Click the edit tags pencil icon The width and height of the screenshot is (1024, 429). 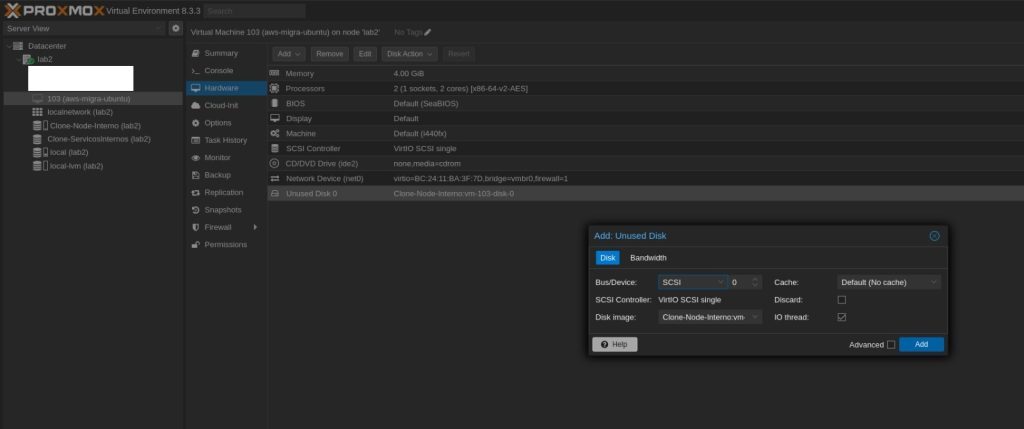click(428, 32)
